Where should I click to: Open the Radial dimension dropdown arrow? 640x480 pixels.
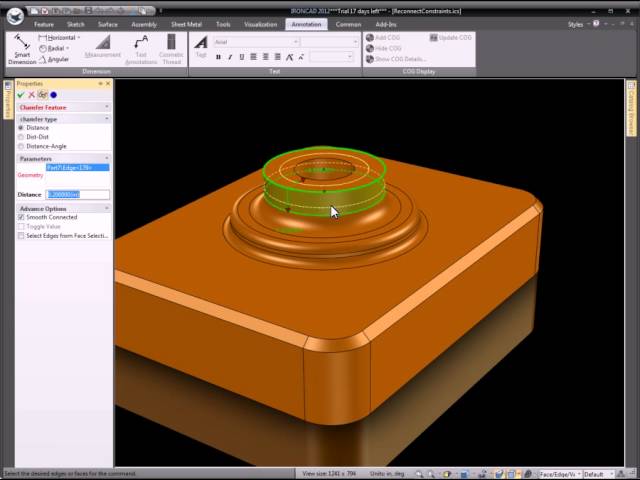tap(67, 48)
